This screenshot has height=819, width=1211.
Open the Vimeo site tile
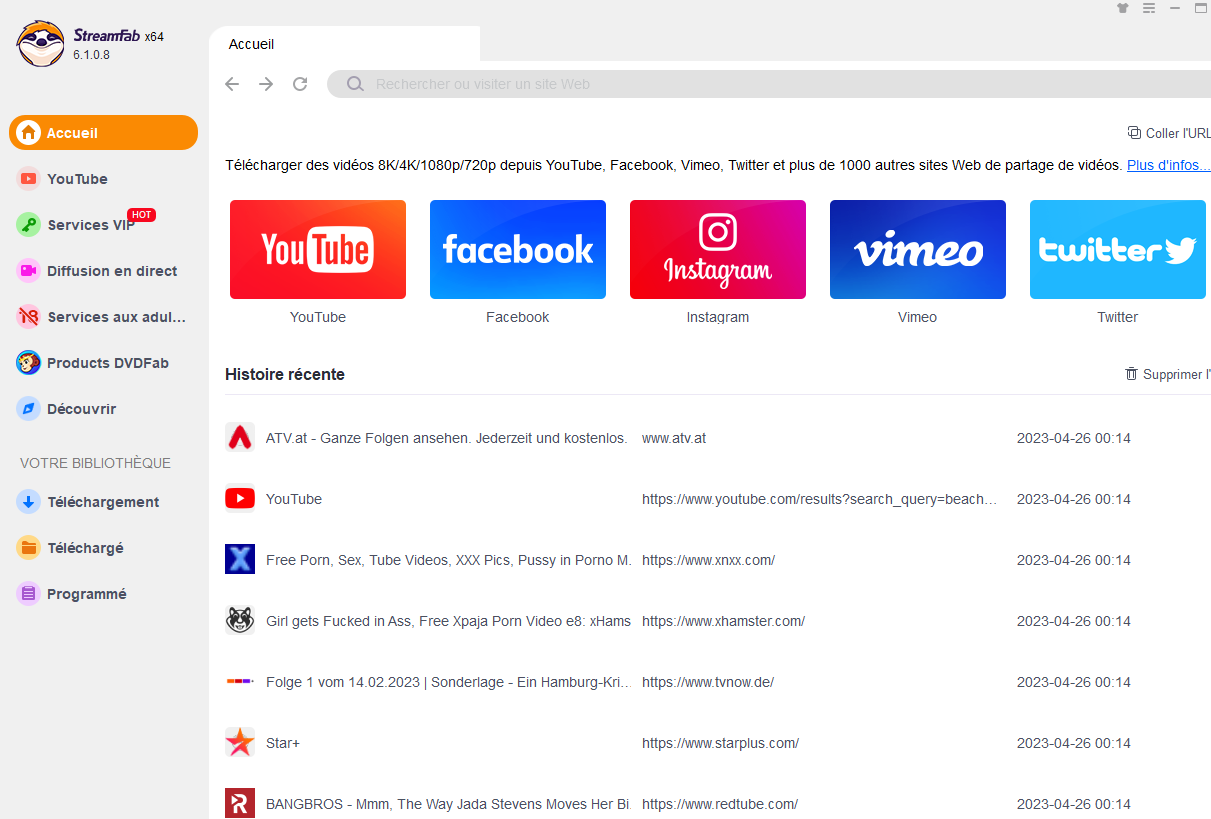click(x=918, y=249)
